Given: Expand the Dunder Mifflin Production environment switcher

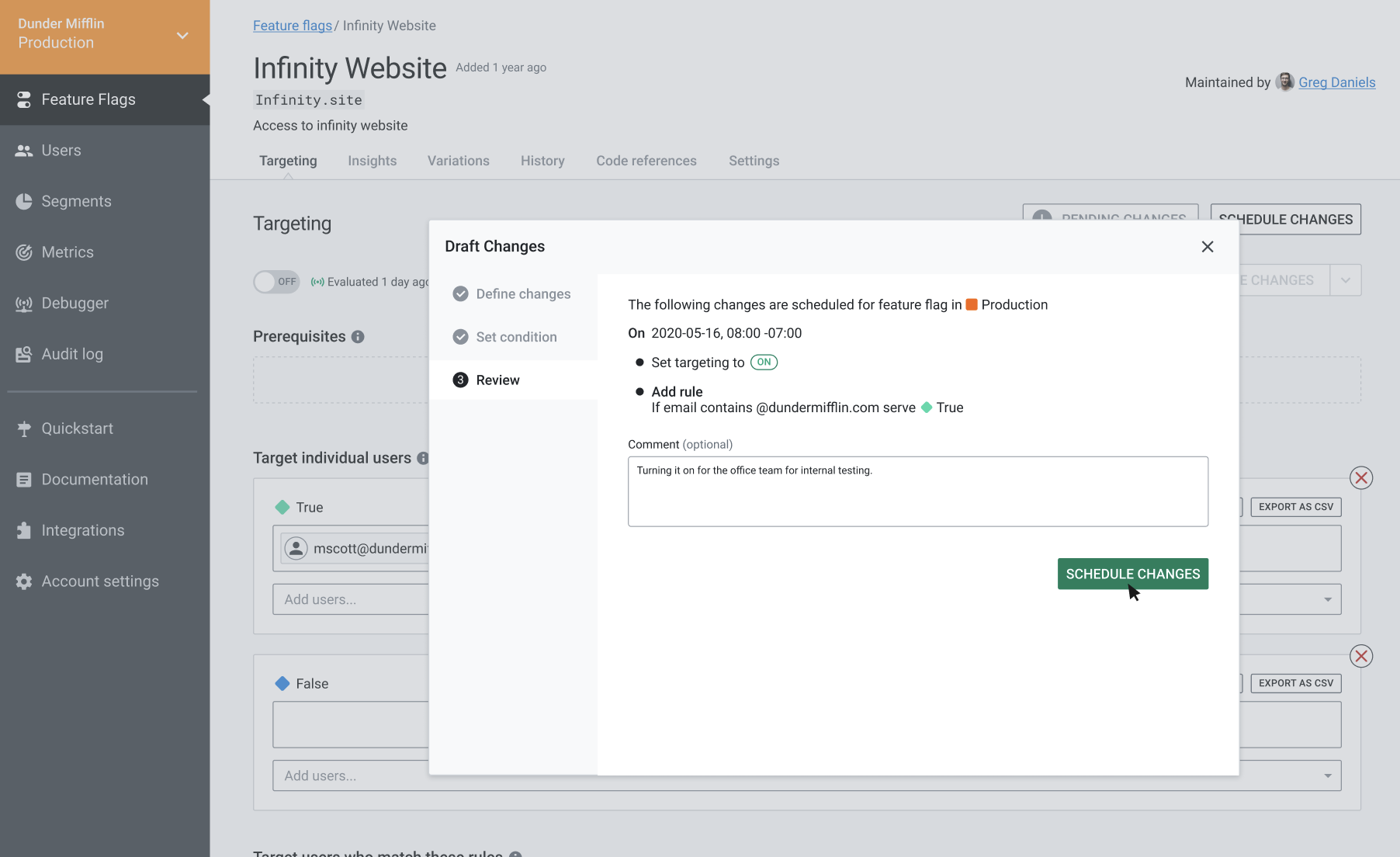Looking at the screenshot, I should 182,36.
